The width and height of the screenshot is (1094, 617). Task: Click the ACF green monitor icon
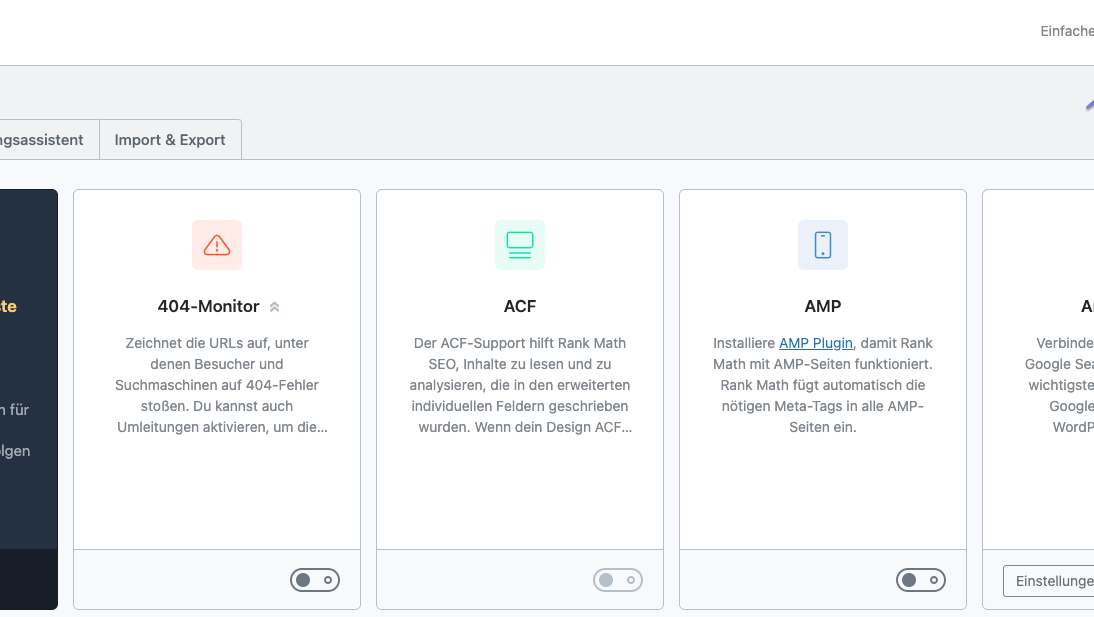pyautogui.click(x=520, y=245)
